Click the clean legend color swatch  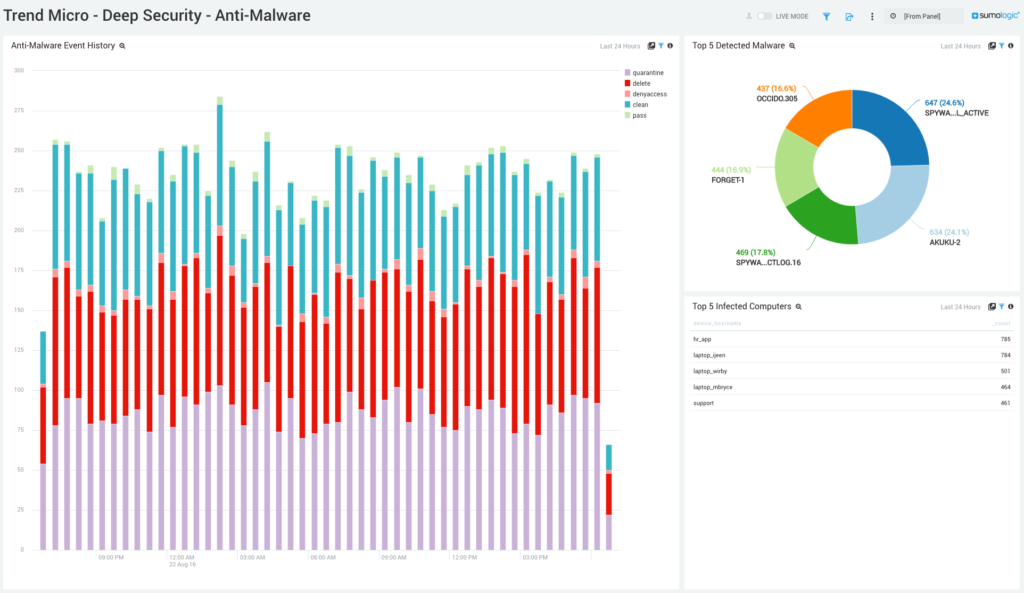click(x=628, y=104)
